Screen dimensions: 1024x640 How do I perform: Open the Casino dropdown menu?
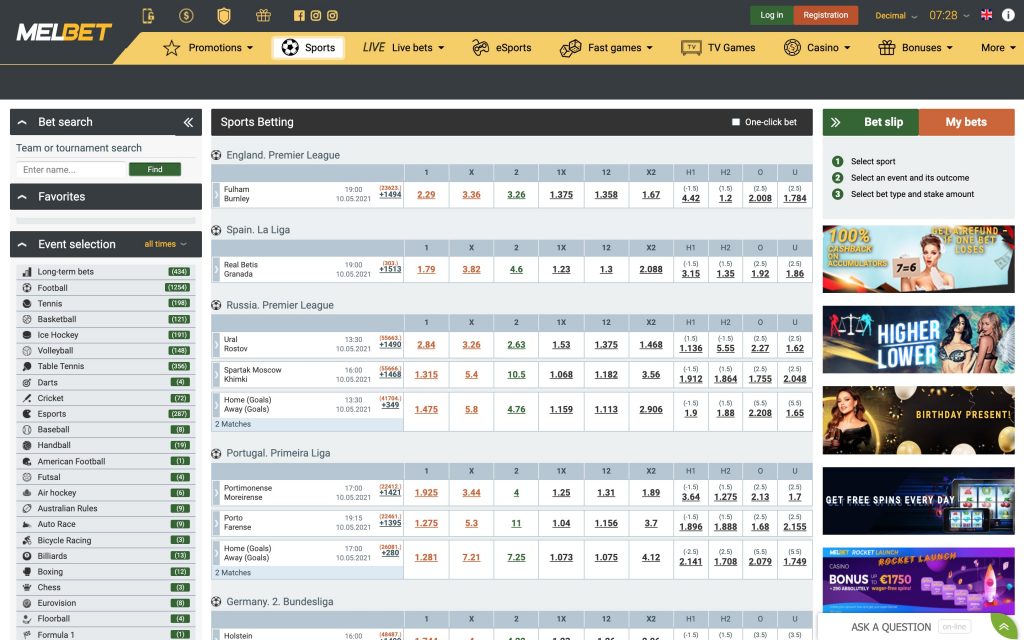click(817, 48)
